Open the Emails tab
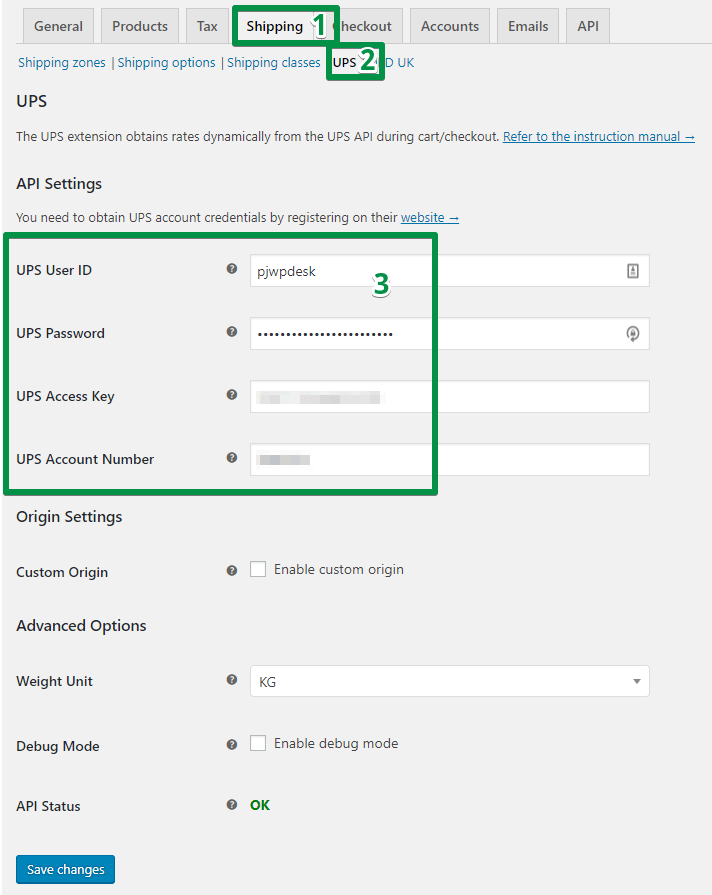The width and height of the screenshot is (712, 895). point(528,26)
